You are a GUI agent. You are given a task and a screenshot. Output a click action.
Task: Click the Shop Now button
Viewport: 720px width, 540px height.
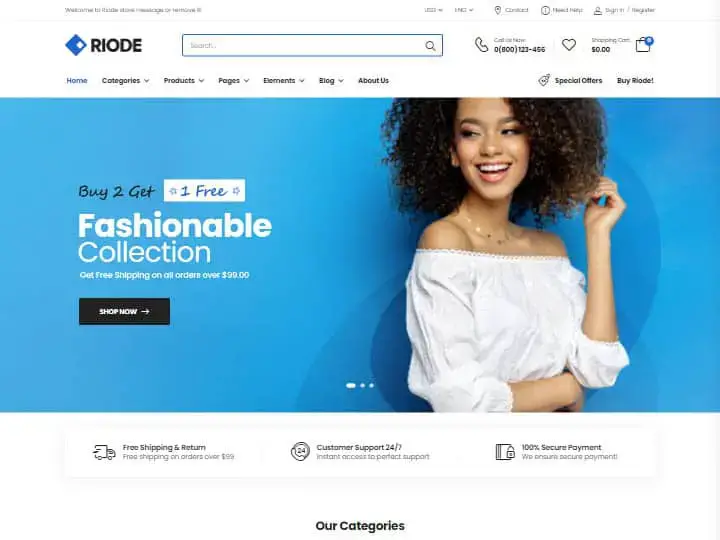(x=124, y=311)
